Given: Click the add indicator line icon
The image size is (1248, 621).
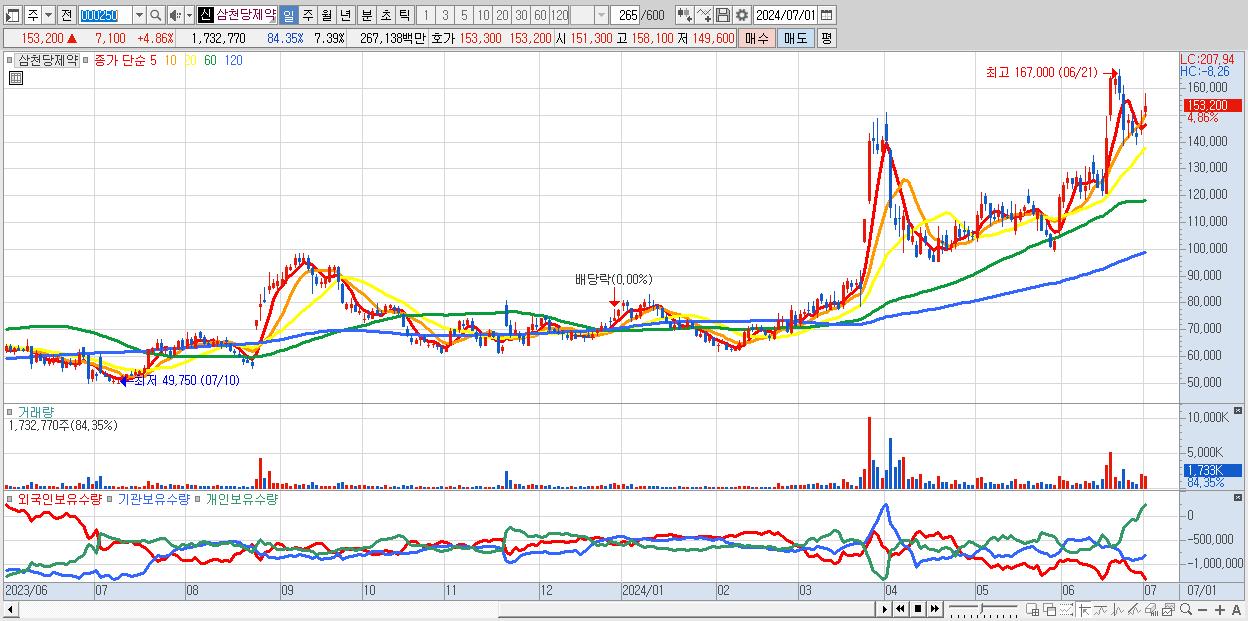Looking at the screenshot, I should 704,15.
